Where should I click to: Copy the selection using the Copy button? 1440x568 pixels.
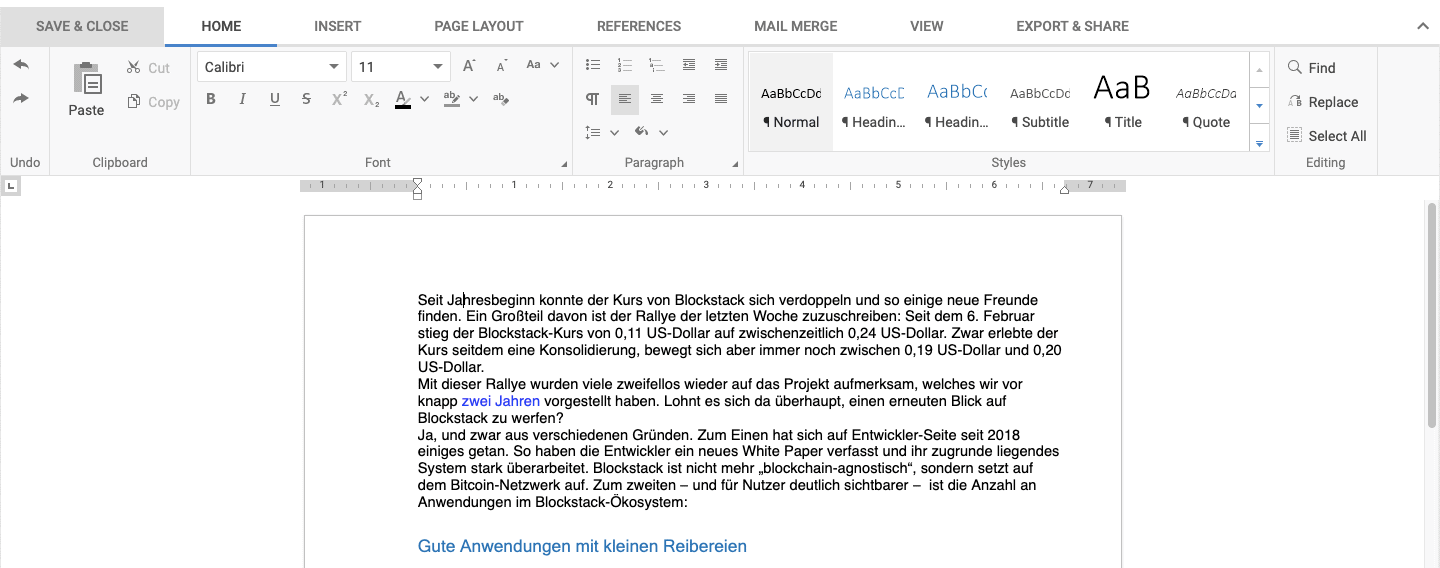(x=153, y=102)
